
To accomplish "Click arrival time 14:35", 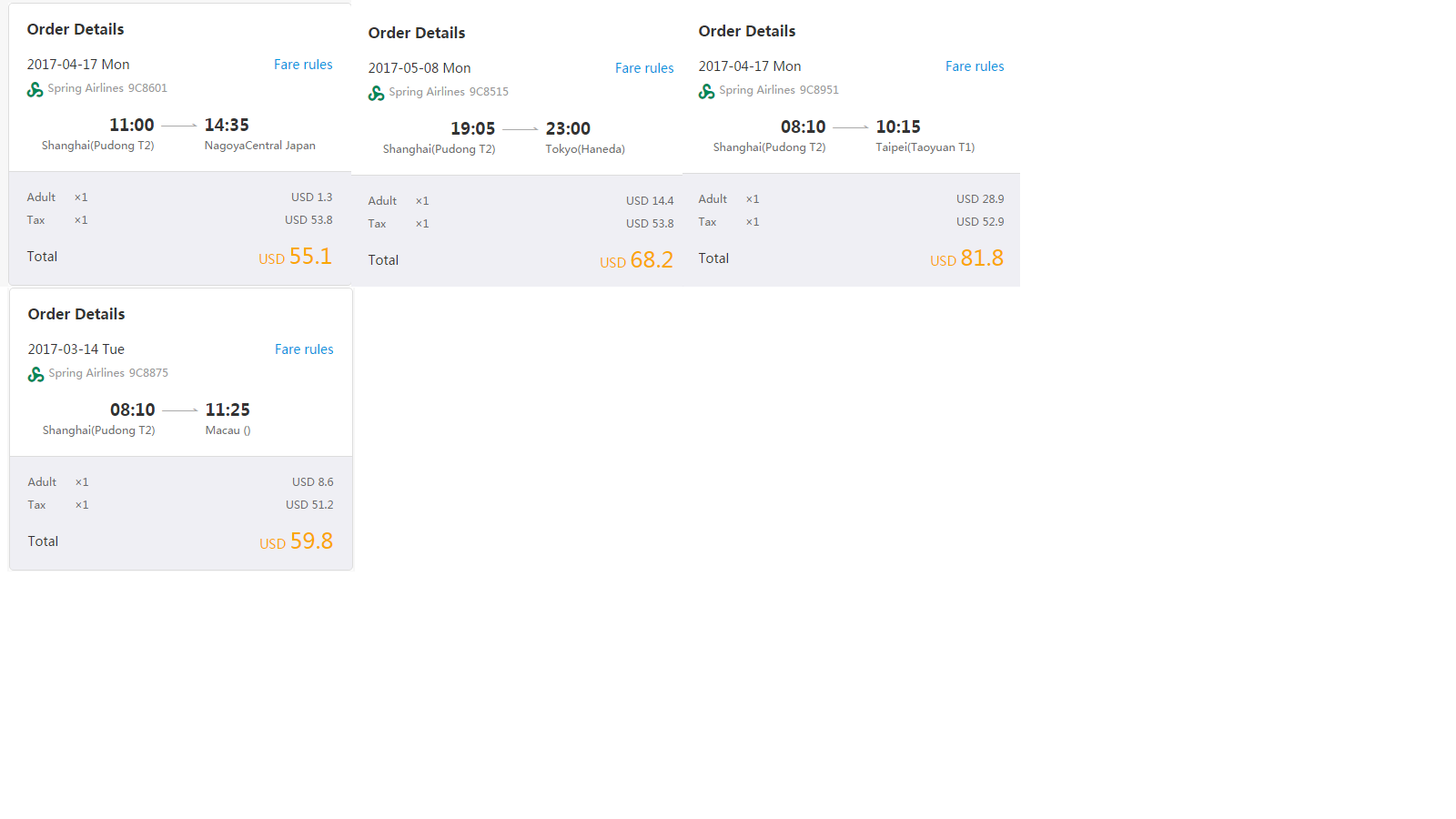I will coord(227,125).
